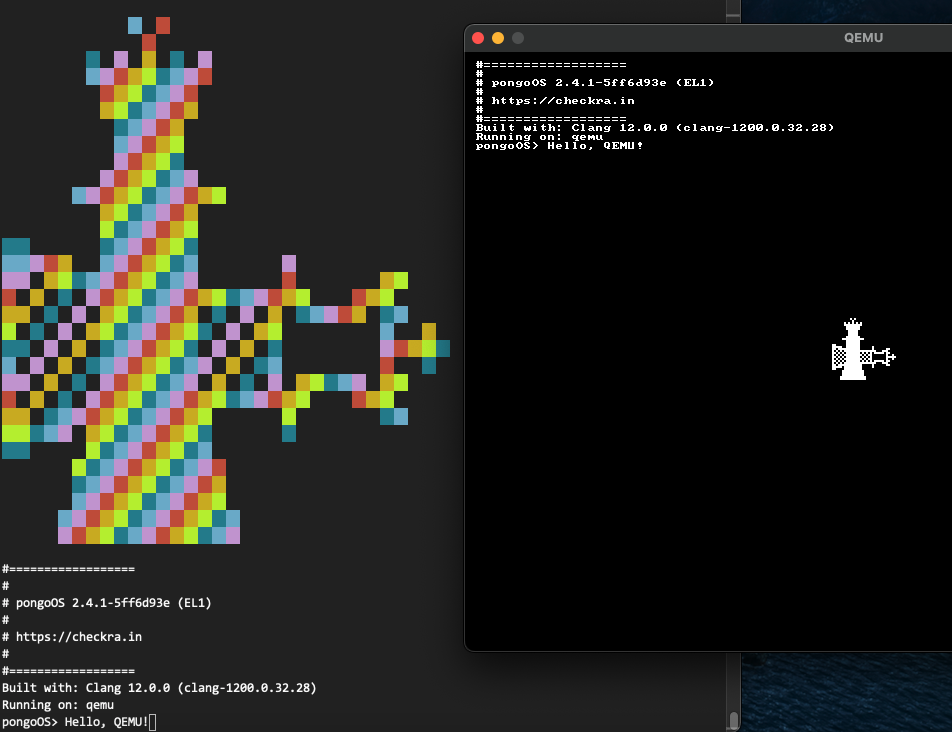
Task: Click the terminal scrollbar thumb at bottom
Action: [733, 720]
